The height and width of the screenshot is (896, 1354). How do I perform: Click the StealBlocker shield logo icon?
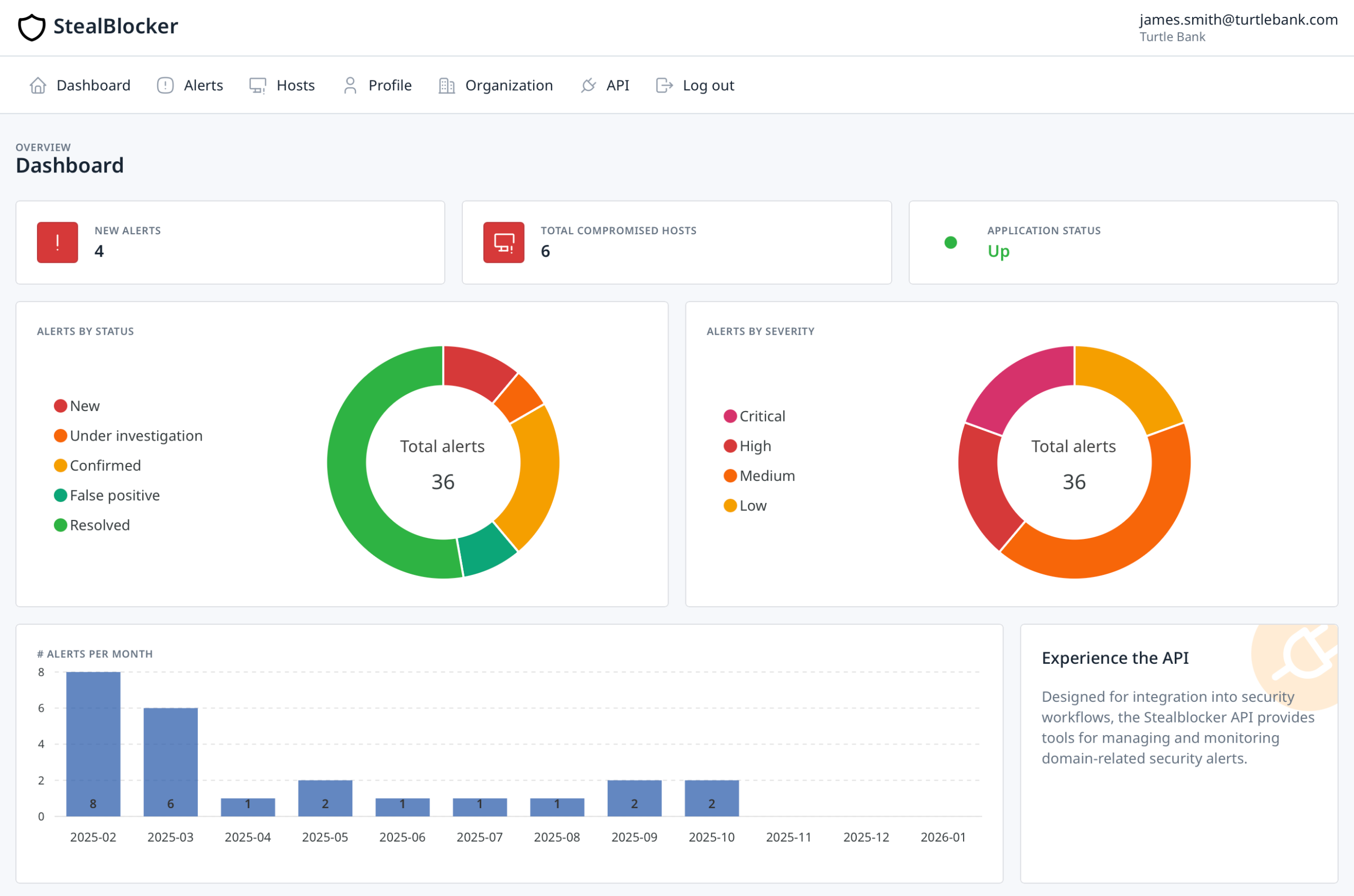point(31,27)
